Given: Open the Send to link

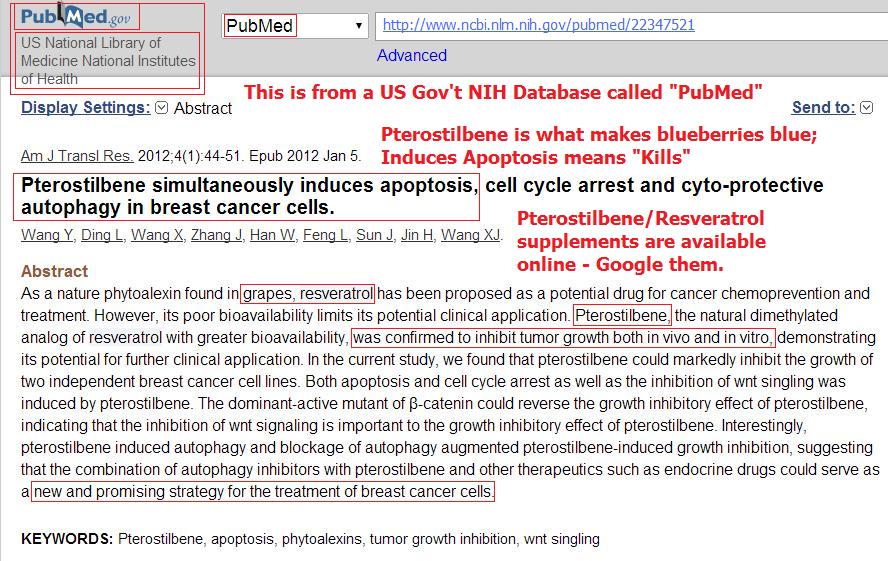Looking at the screenshot, I should (x=823, y=108).
